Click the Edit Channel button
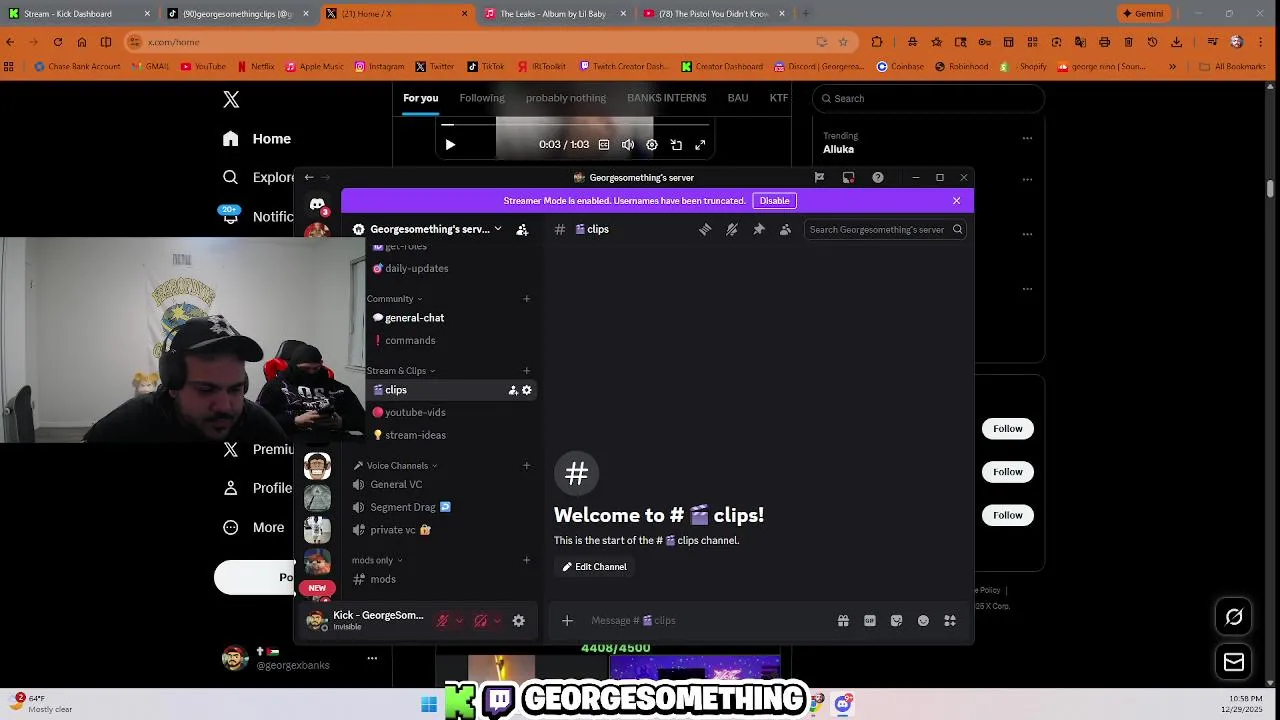The image size is (1280, 720). (x=594, y=567)
